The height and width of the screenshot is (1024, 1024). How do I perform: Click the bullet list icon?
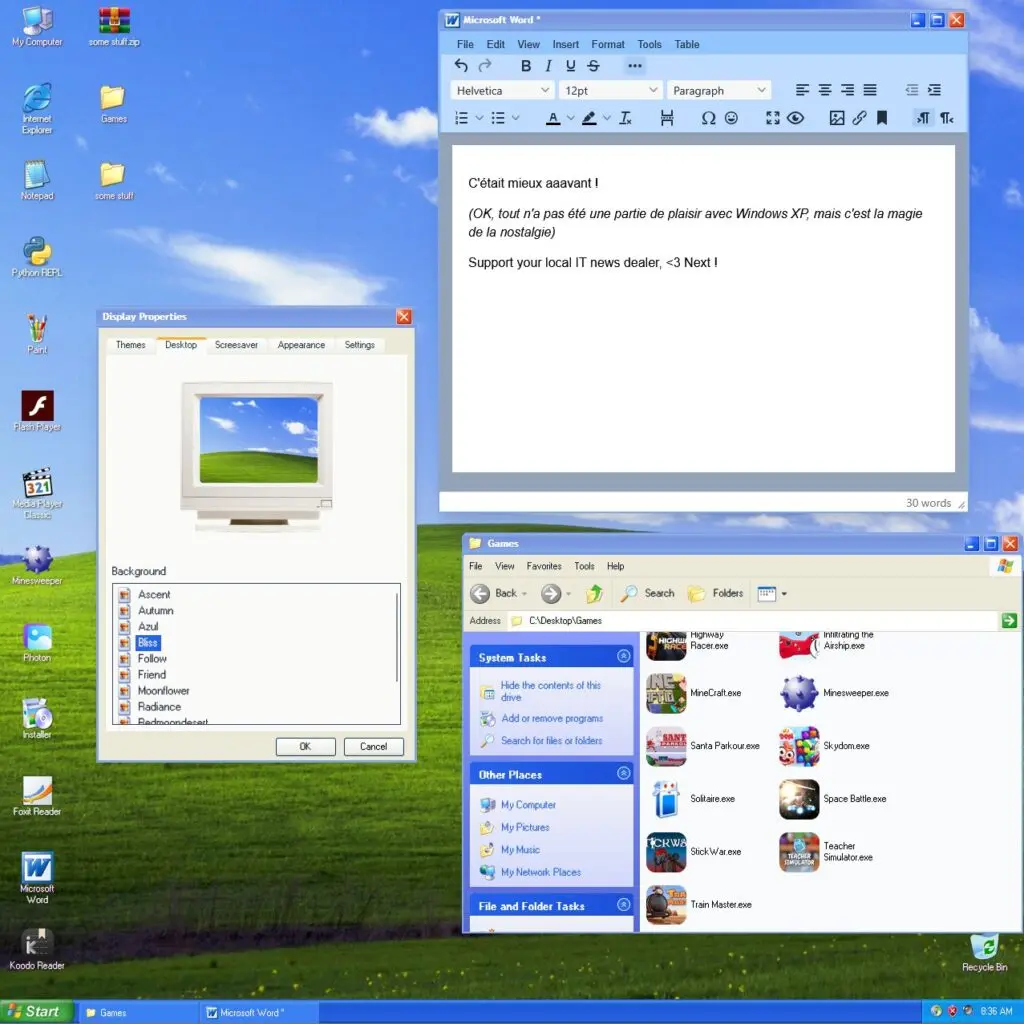pyautogui.click(x=498, y=118)
